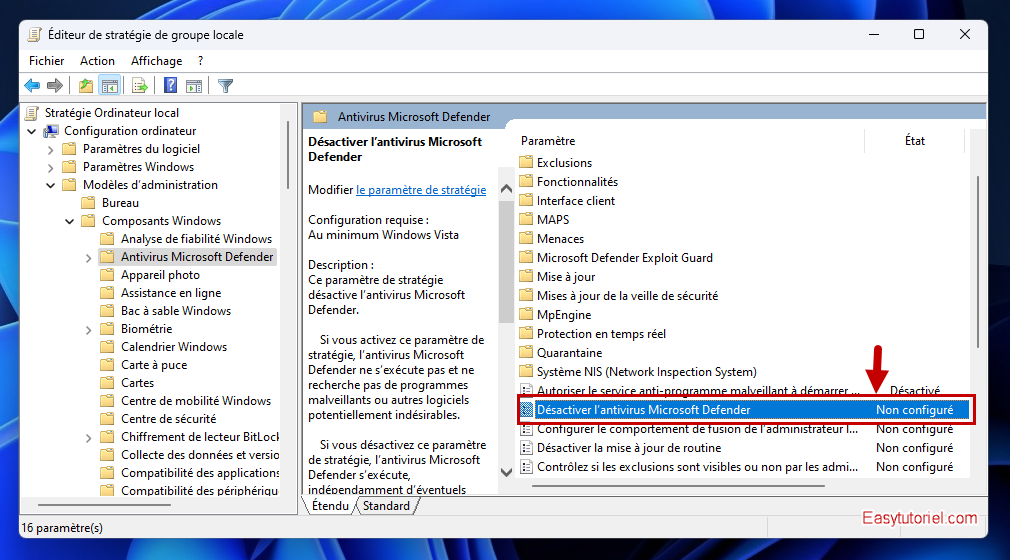Viewport: 1010px width, 560px height.
Task: Select Fonctionnalités folder in list
Action: click(577, 182)
